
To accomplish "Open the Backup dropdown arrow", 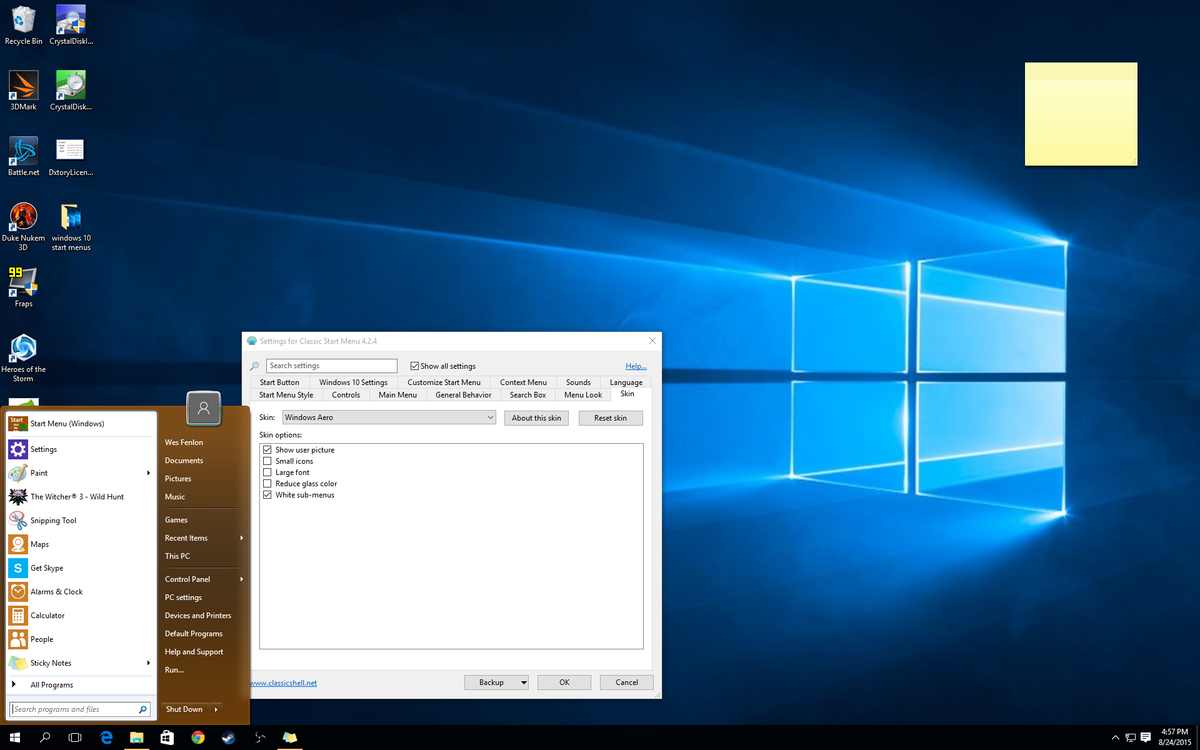I will click(x=523, y=682).
